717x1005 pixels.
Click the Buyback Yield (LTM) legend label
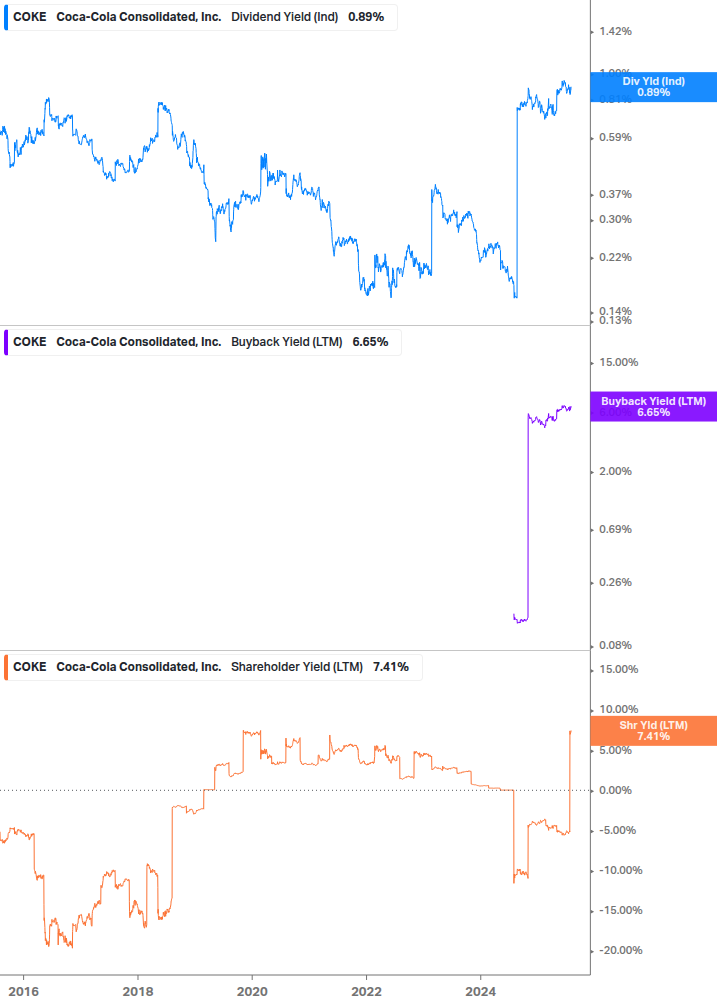(286, 342)
